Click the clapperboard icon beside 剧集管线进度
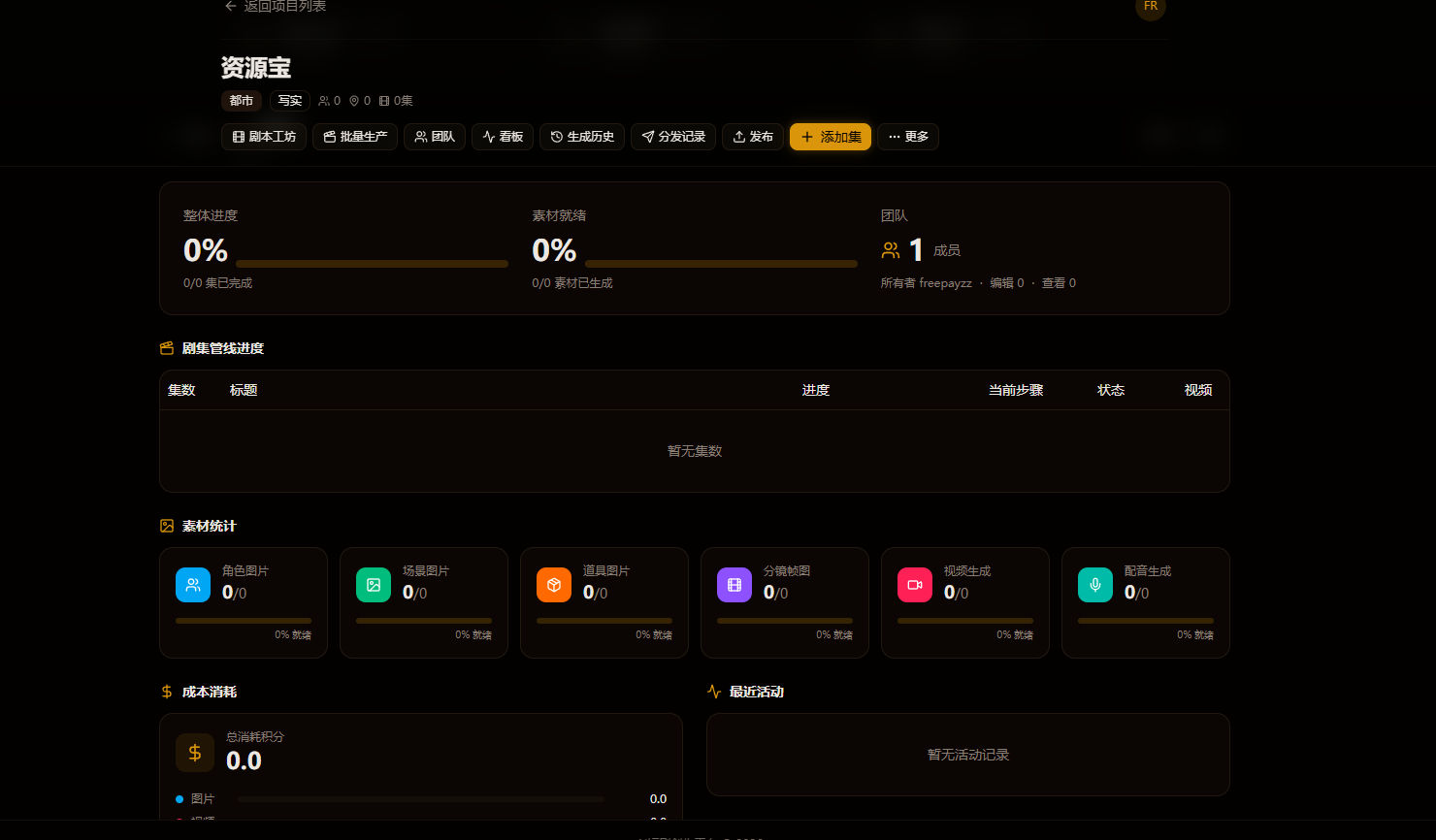Viewport: 1436px width, 840px height. (x=167, y=348)
